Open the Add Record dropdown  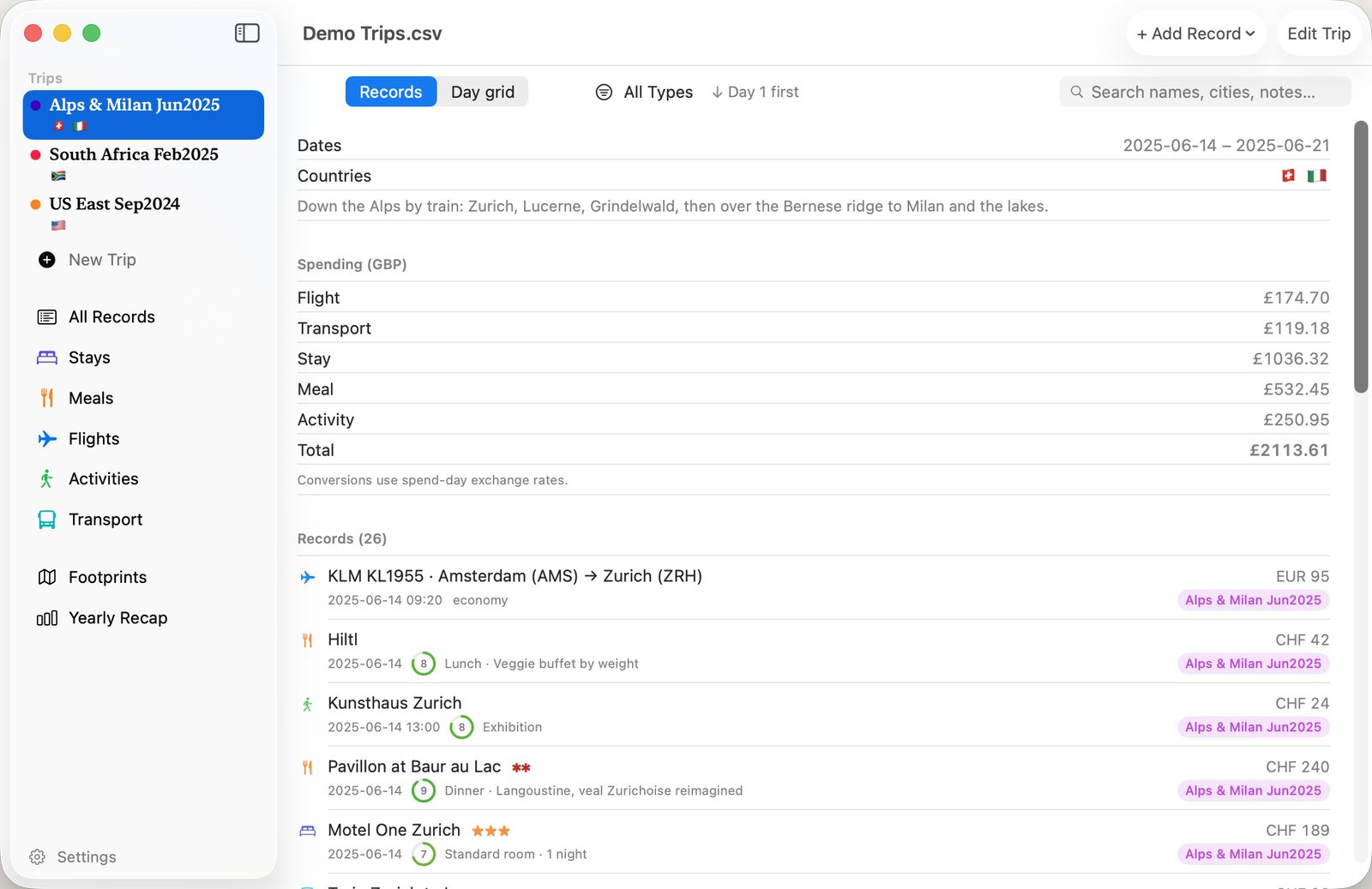(x=1196, y=33)
